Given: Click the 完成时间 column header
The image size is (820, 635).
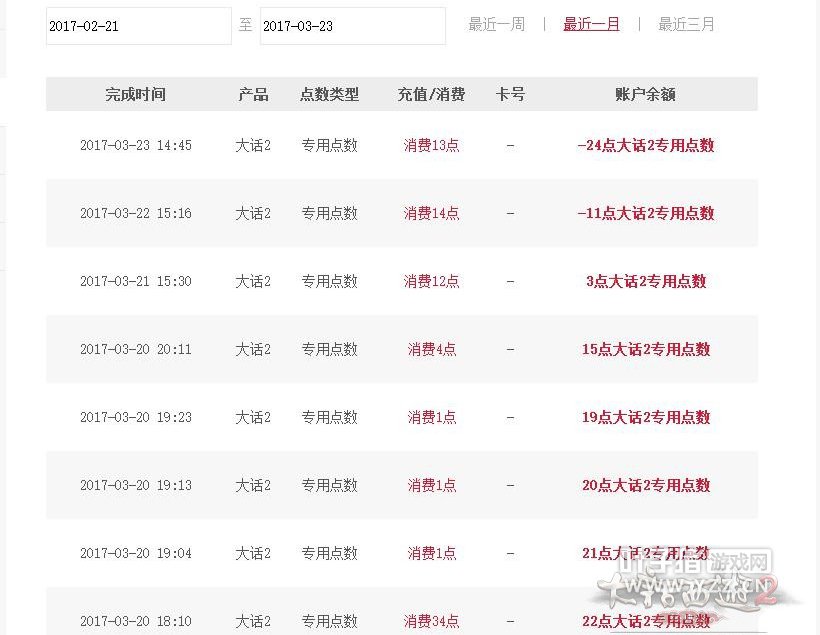Looking at the screenshot, I should tap(135, 94).
